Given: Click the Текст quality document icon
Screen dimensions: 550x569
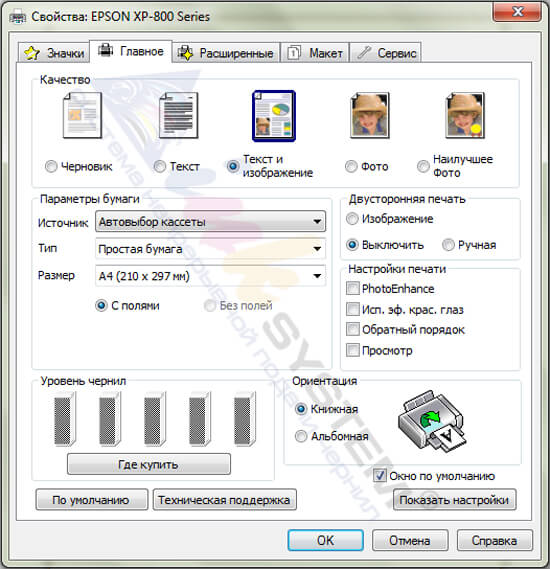Looking at the screenshot, I should (179, 115).
